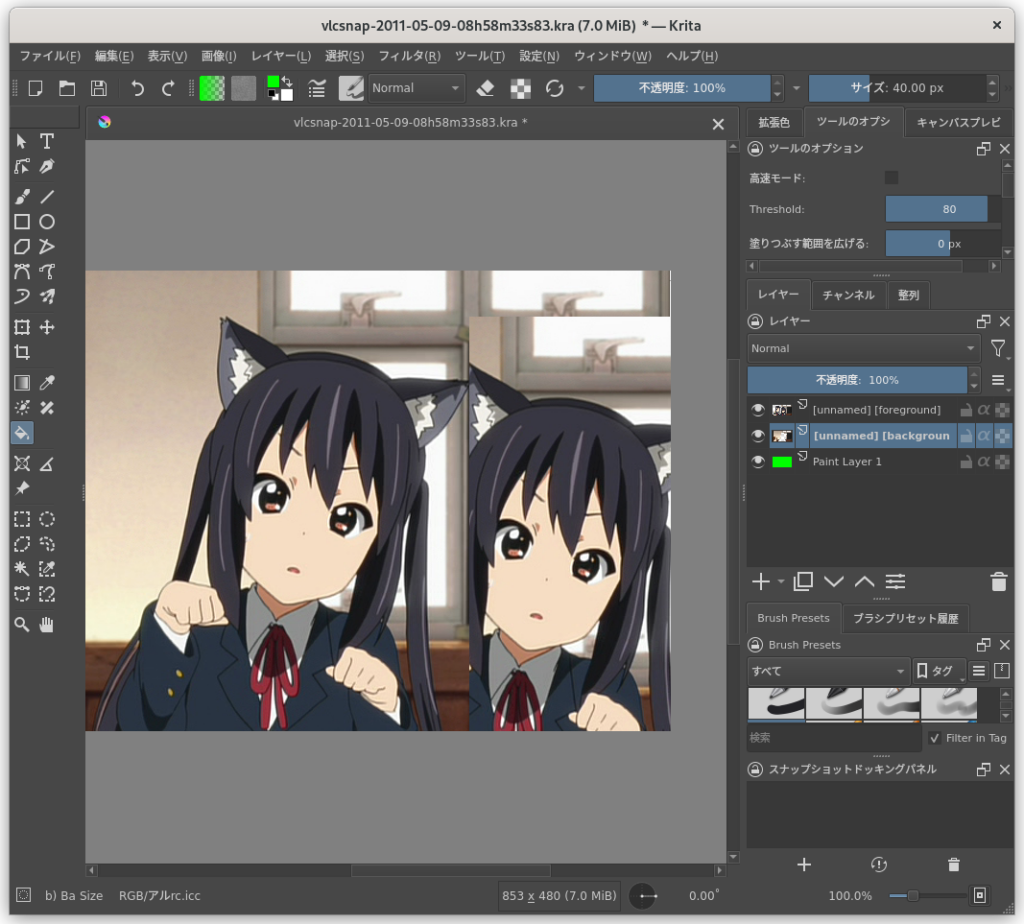Image resolution: width=1024 pixels, height=924 pixels.
Task: Switch to the ブラシプリセット履歴 tab
Action: (905, 618)
